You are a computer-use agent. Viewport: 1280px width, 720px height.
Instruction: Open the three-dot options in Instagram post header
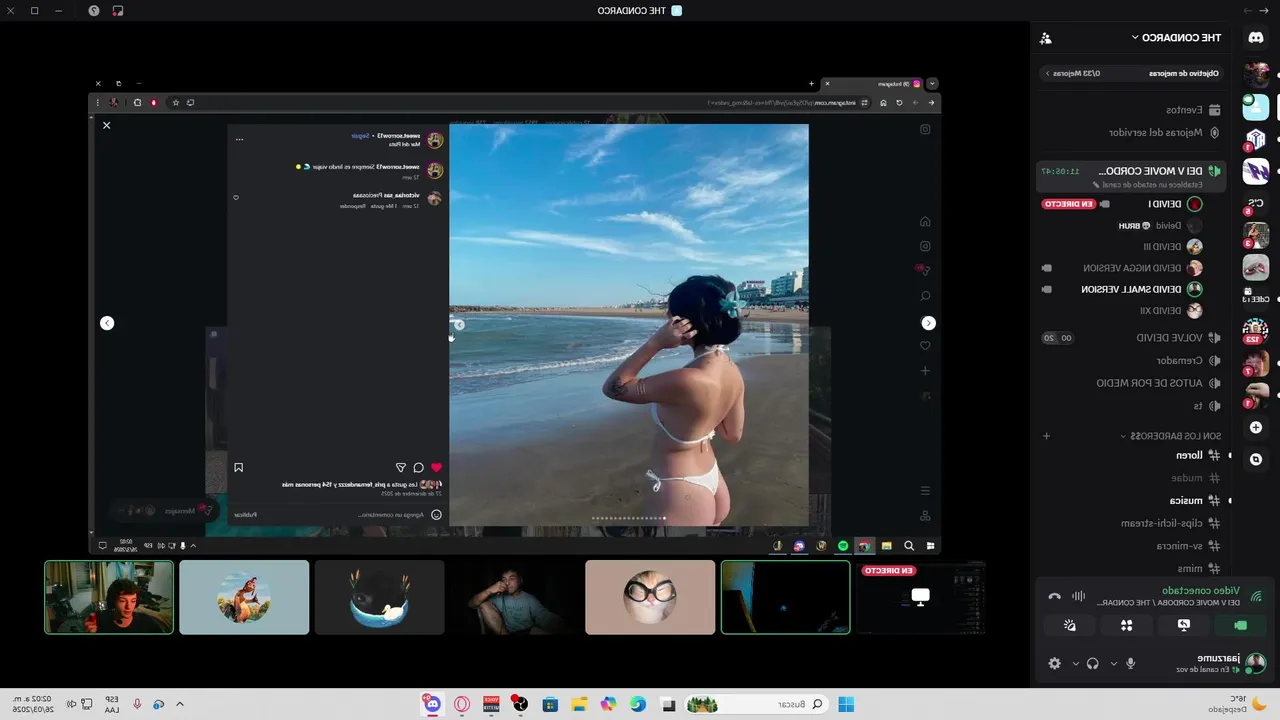tap(239, 139)
